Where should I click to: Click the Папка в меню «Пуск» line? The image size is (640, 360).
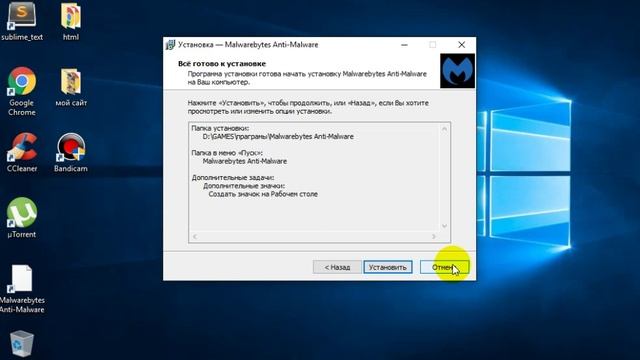(227, 153)
